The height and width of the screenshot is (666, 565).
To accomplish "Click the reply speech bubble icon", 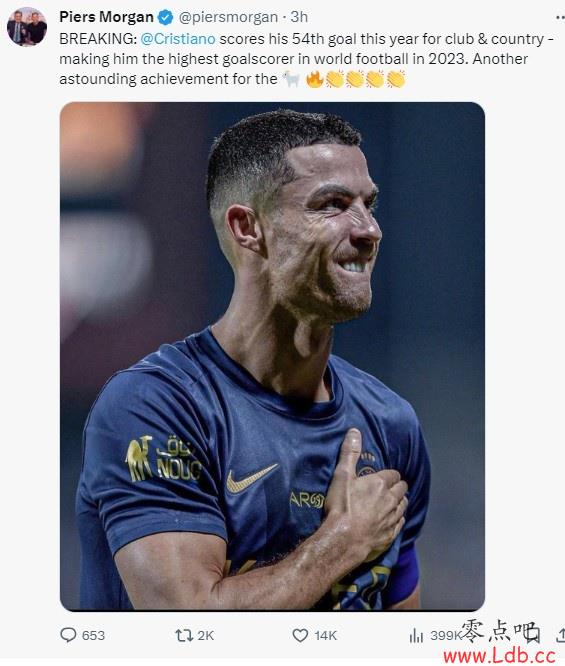I will tap(68, 635).
